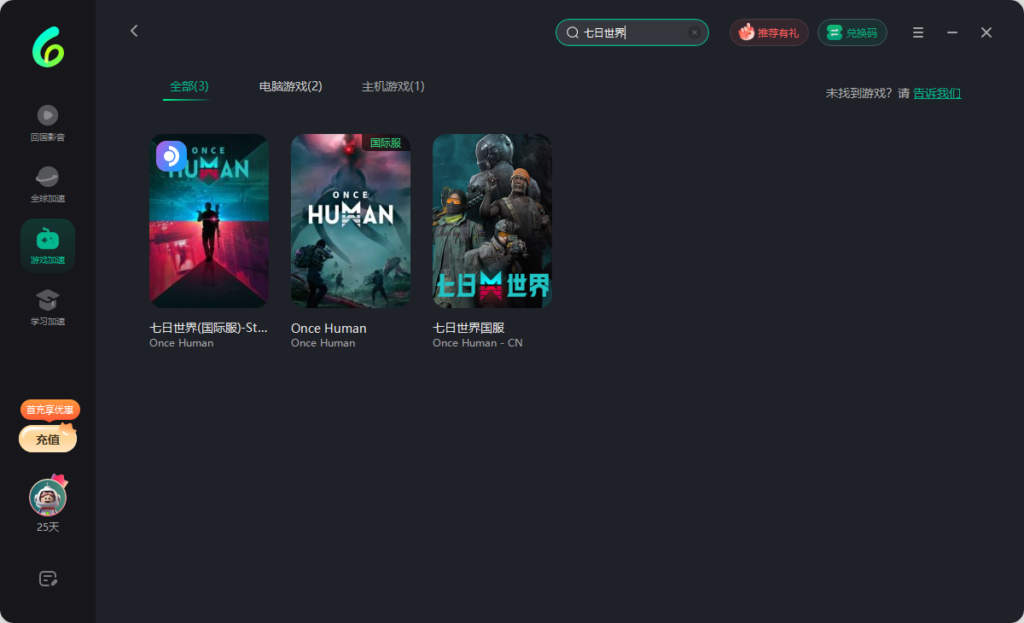Click the magnifier search icon
Viewport: 1024px width, 623px height.
coord(573,33)
